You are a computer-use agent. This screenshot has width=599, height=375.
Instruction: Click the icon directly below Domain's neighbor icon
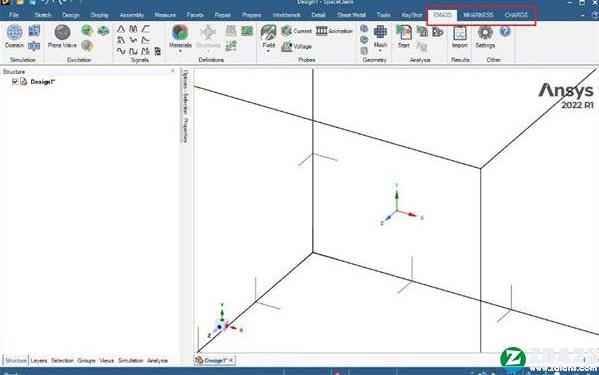coord(34,46)
